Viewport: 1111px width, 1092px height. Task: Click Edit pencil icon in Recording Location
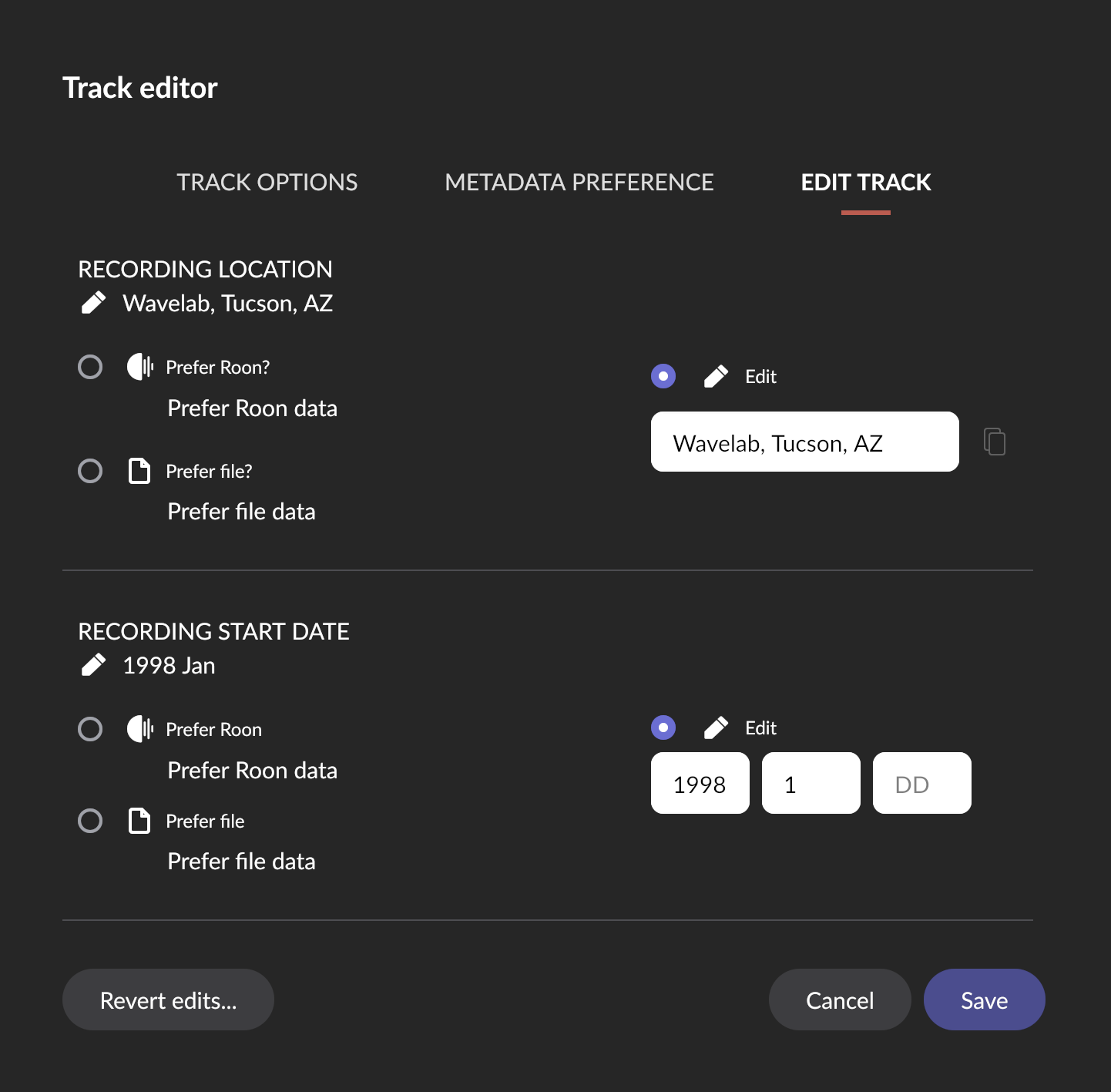pyautogui.click(x=716, y=376)
